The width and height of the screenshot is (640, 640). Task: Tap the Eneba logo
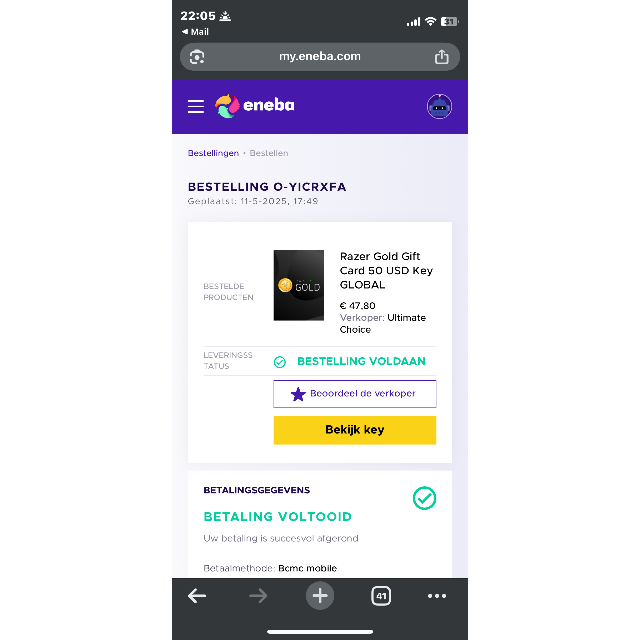(x=255, y=106)
